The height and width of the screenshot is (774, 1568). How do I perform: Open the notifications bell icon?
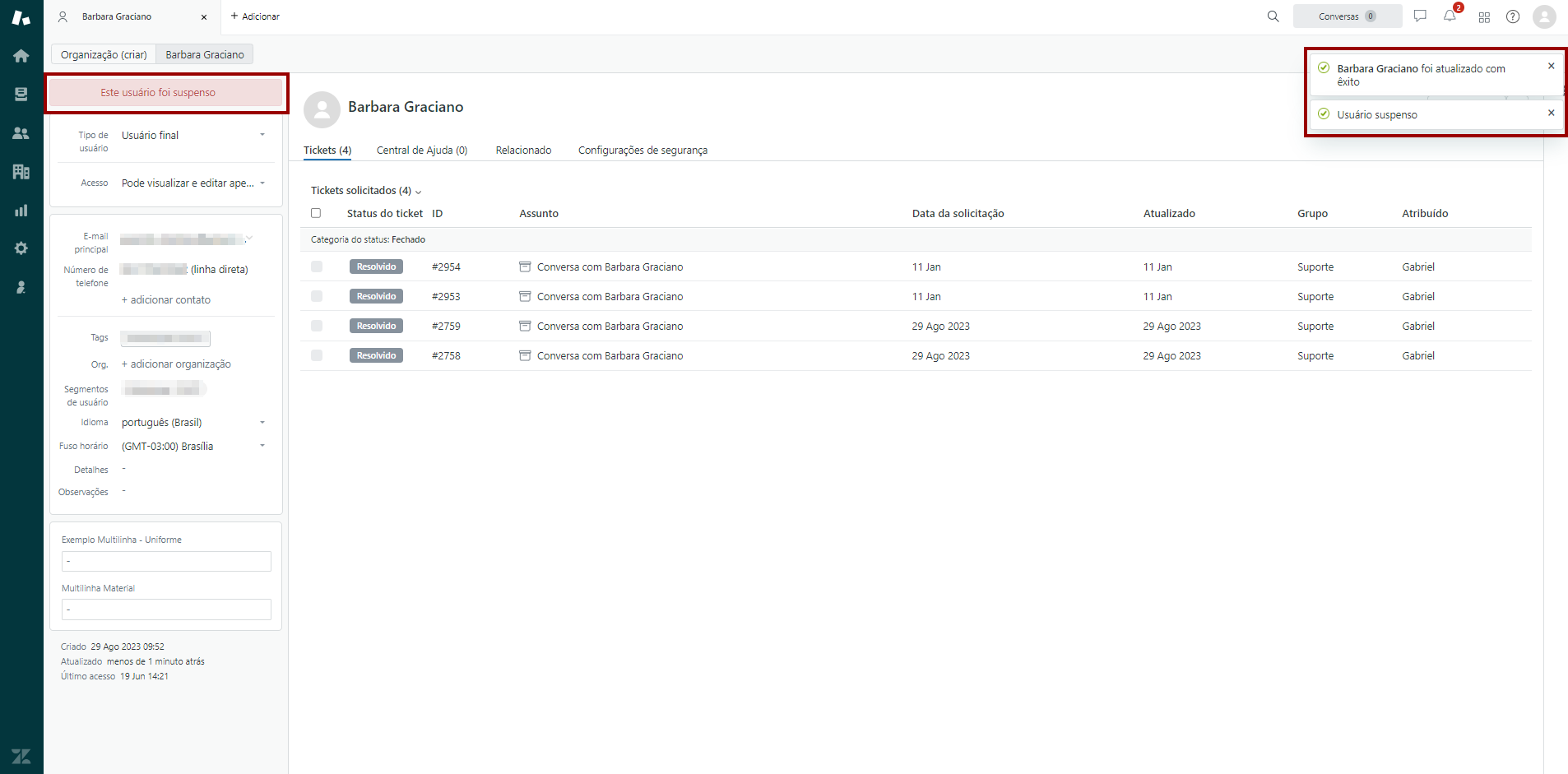pos(1450,16)
